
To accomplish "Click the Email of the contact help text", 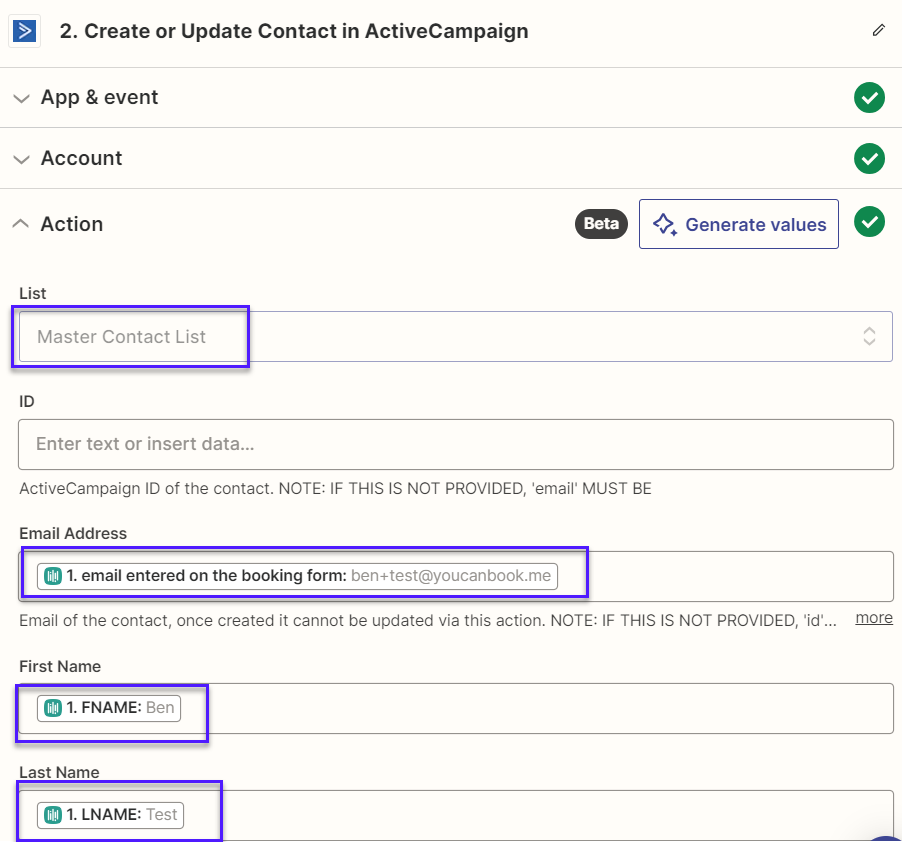I will [x=428, y=621].
